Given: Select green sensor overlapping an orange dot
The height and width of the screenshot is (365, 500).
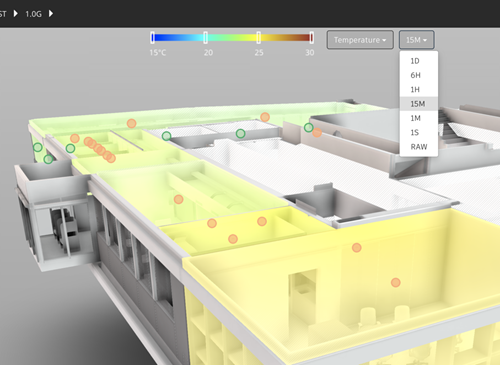Looking at the screenshot, I should 309,127.
